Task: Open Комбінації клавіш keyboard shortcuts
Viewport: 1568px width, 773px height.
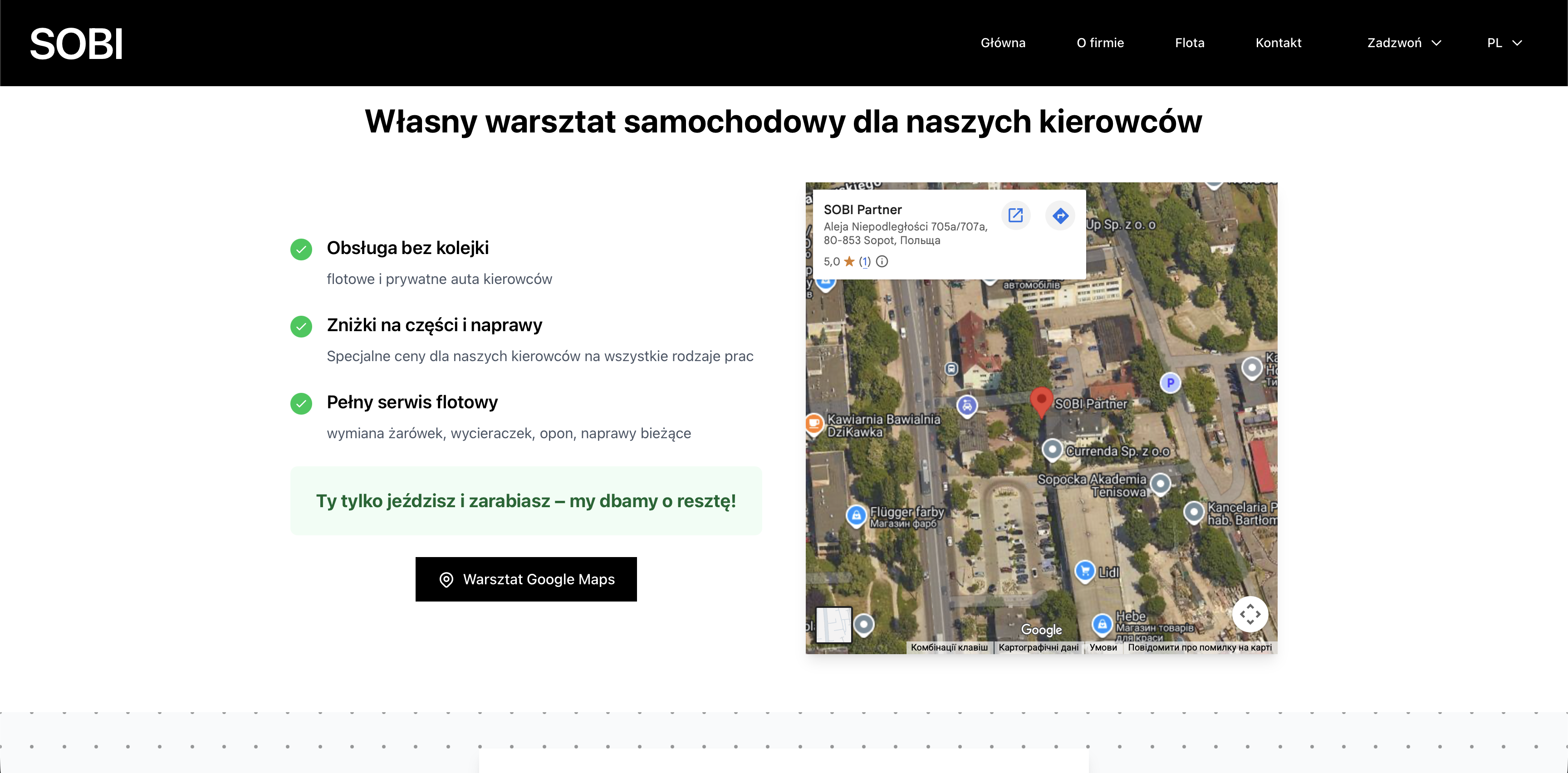Action: [949, 648]
